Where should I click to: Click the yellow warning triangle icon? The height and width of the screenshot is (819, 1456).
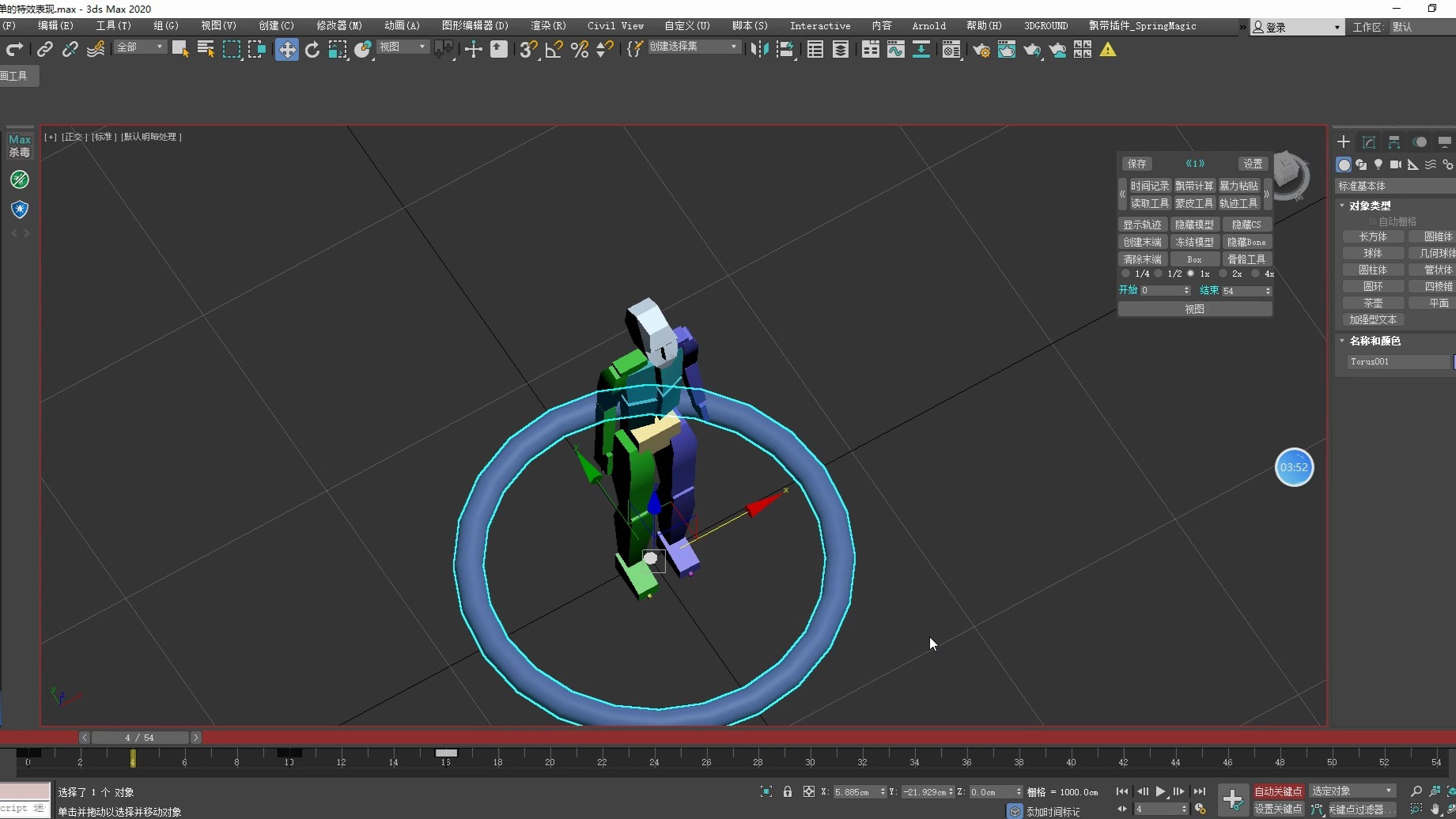tap(1108, 50)
